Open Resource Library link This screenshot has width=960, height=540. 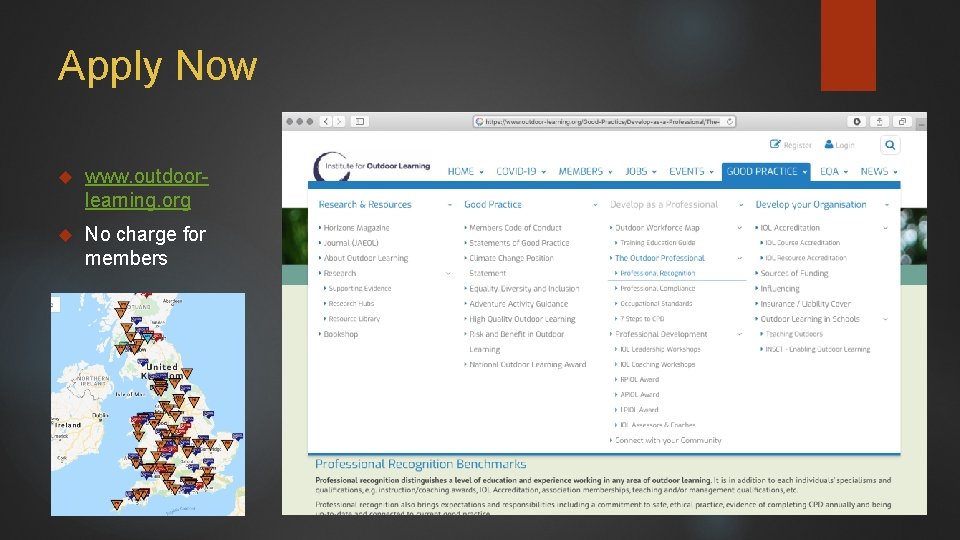click(x=354, y=319)
